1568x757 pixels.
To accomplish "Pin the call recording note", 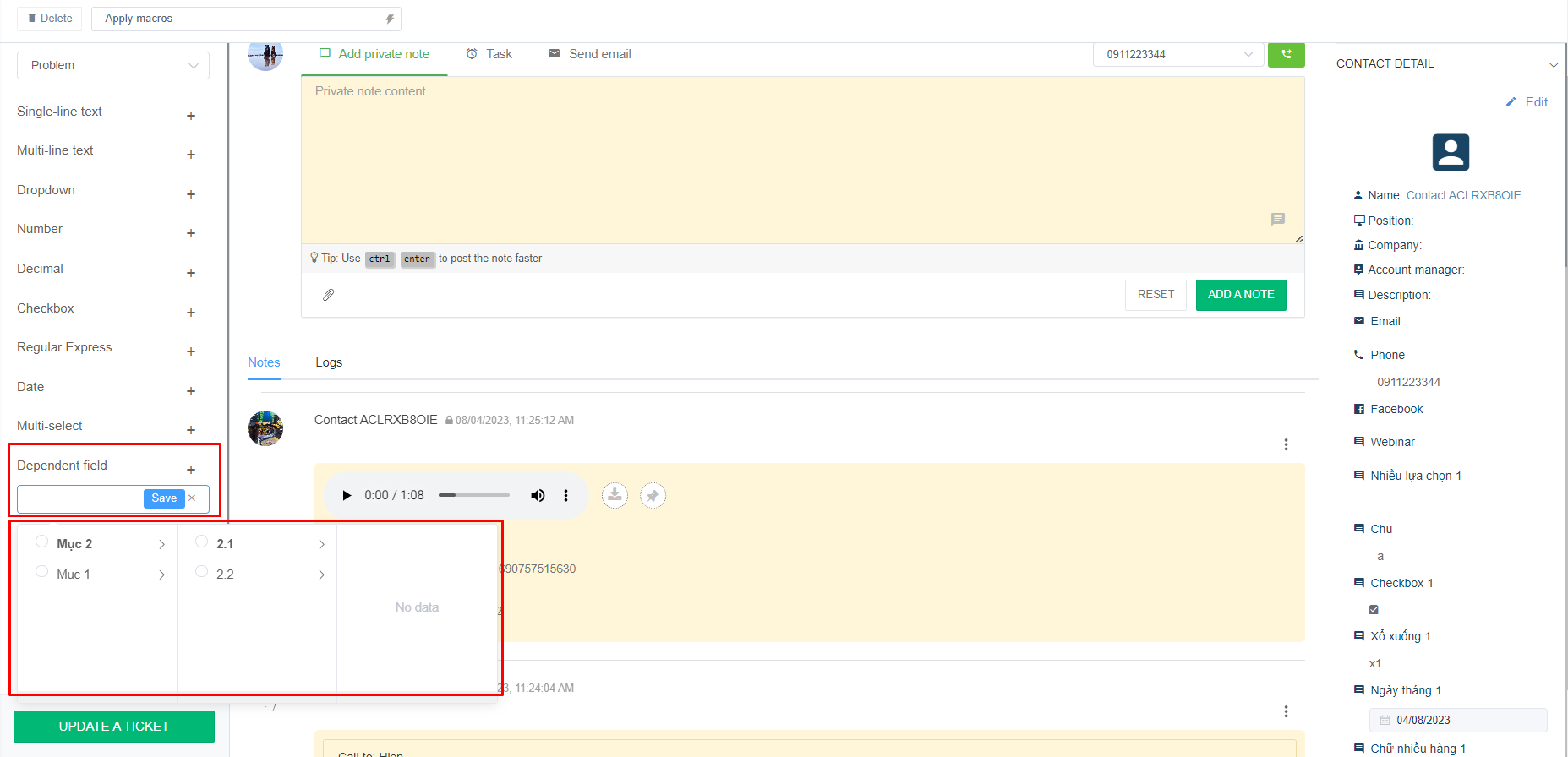I will (x=653, y=496).
